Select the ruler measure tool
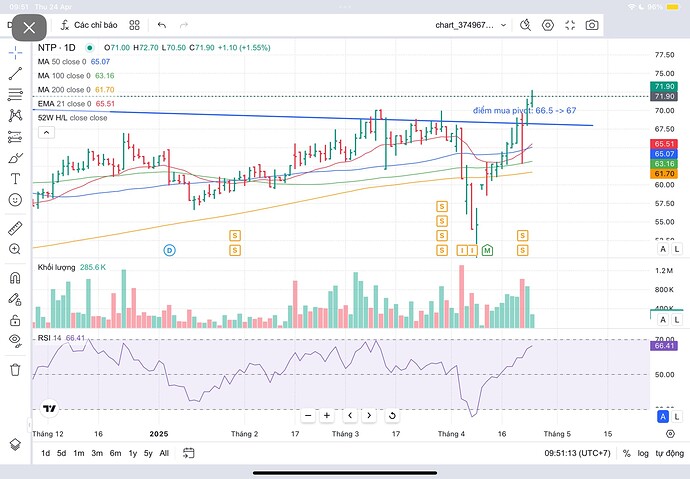This screenshot has width=690, height=479. 15,228
